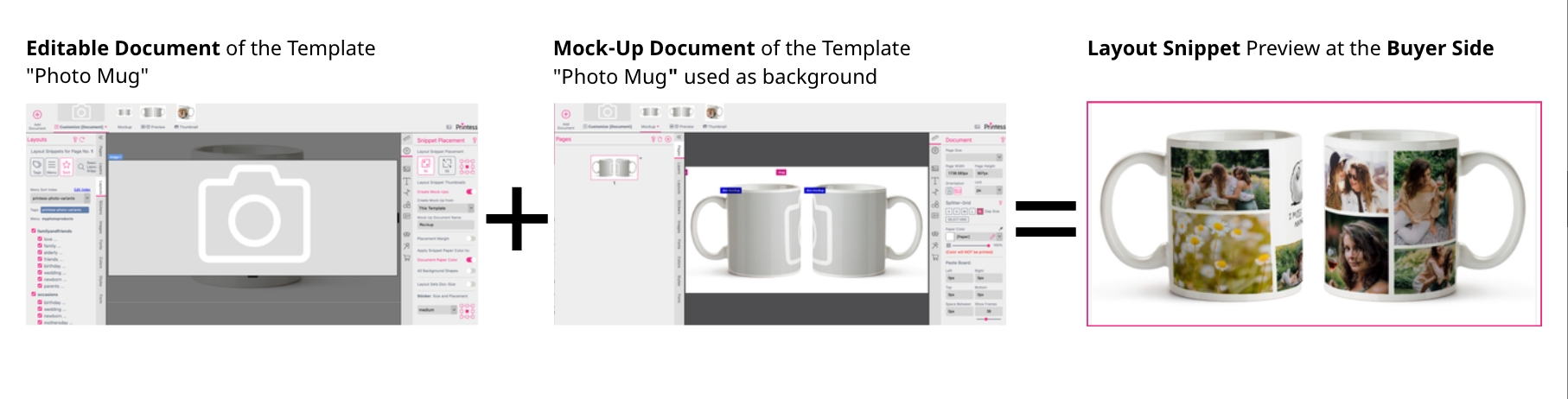
Task: Select the landscape orientation icon
Action: pos(958,191)
